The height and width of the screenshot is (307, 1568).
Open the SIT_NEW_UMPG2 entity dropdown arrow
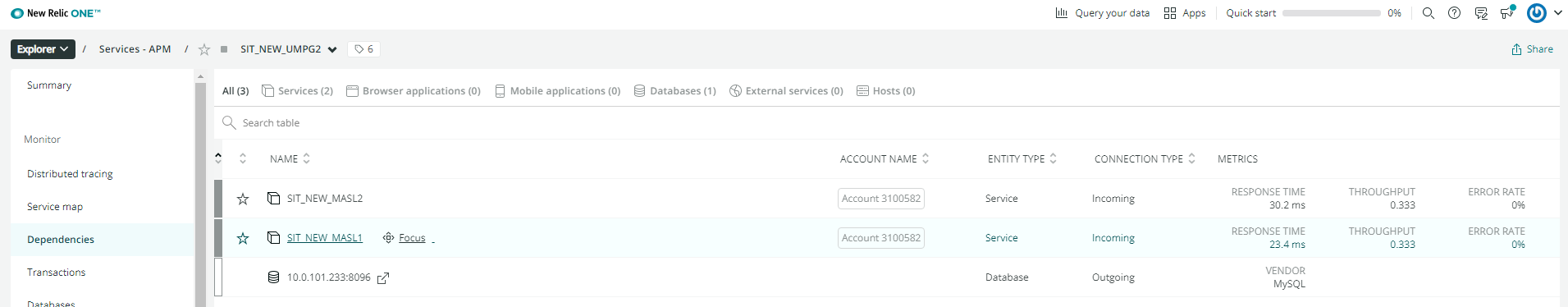click(332, 49)
